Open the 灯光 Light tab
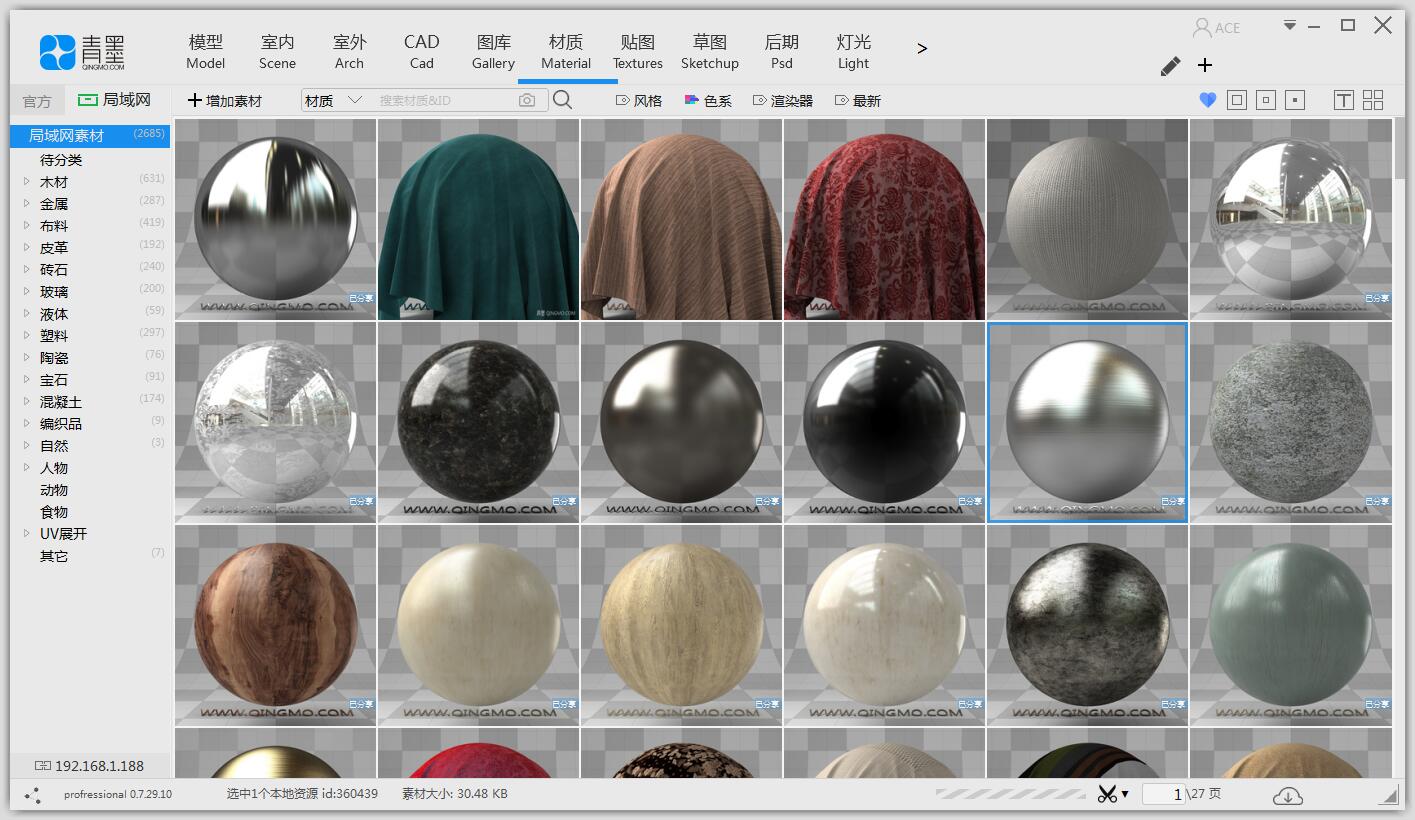Image resolution: width=1415 pixels, height=820 pixels. click(x=854, y=51)
